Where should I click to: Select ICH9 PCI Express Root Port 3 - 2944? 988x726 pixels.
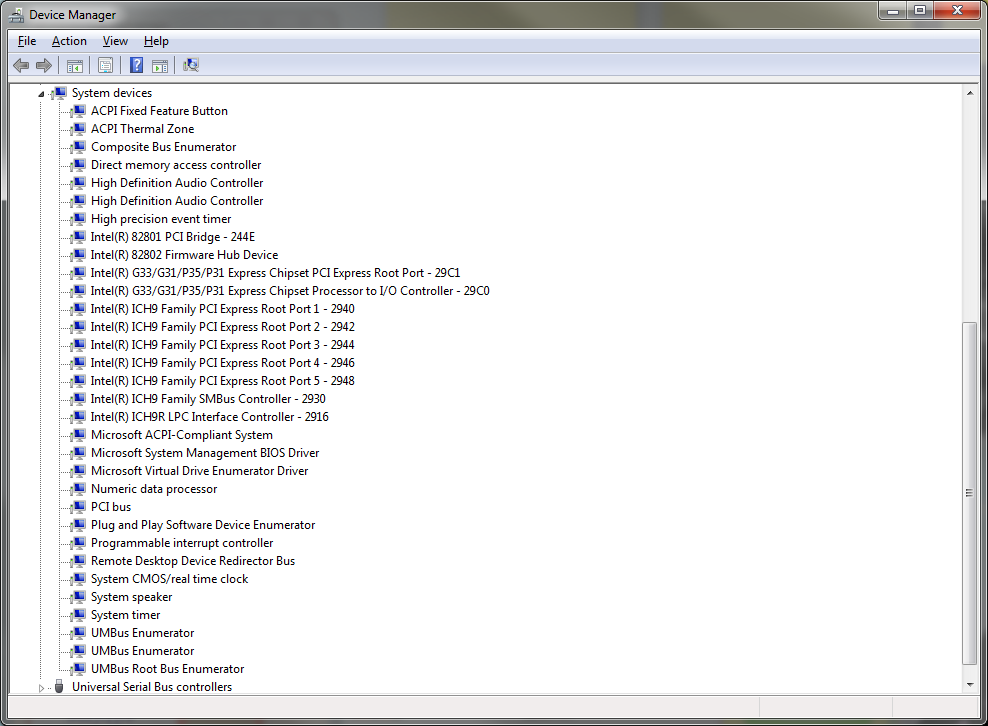tap(222, 345)
